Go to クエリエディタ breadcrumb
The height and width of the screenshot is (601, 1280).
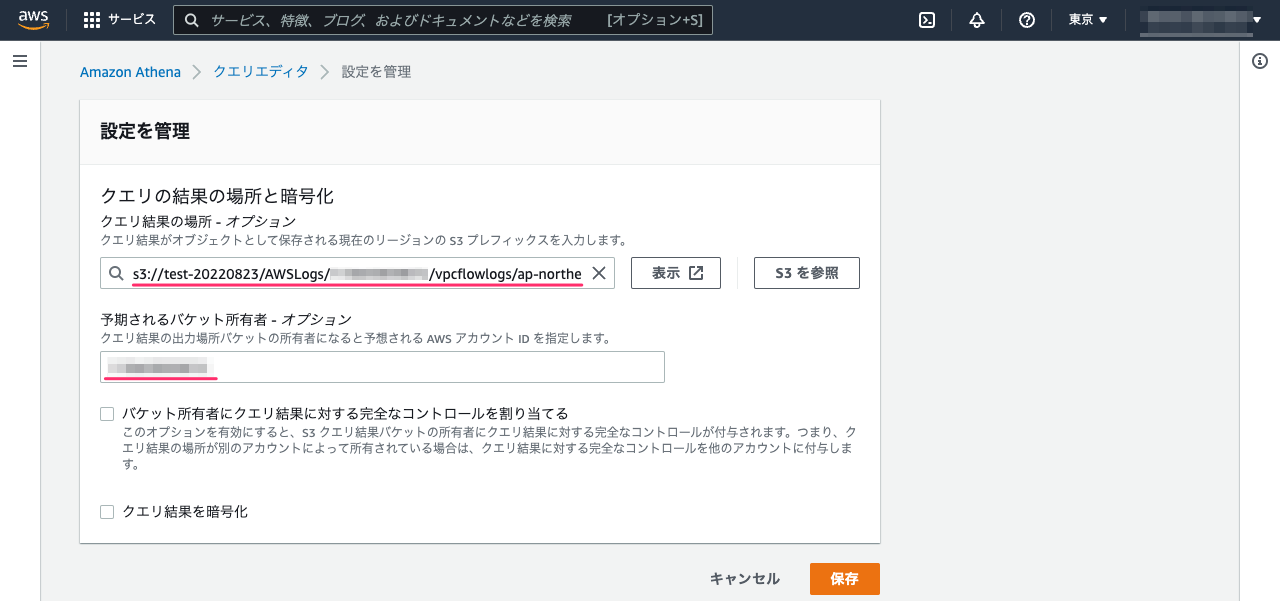point(261,72)
